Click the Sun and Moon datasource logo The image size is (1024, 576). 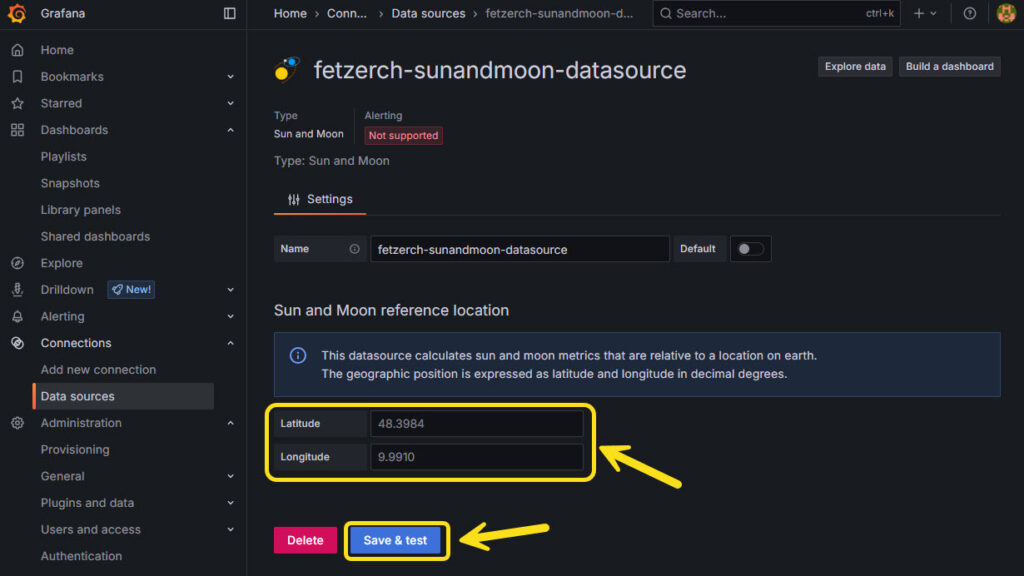pyautogui.click(x=286, y=69)
